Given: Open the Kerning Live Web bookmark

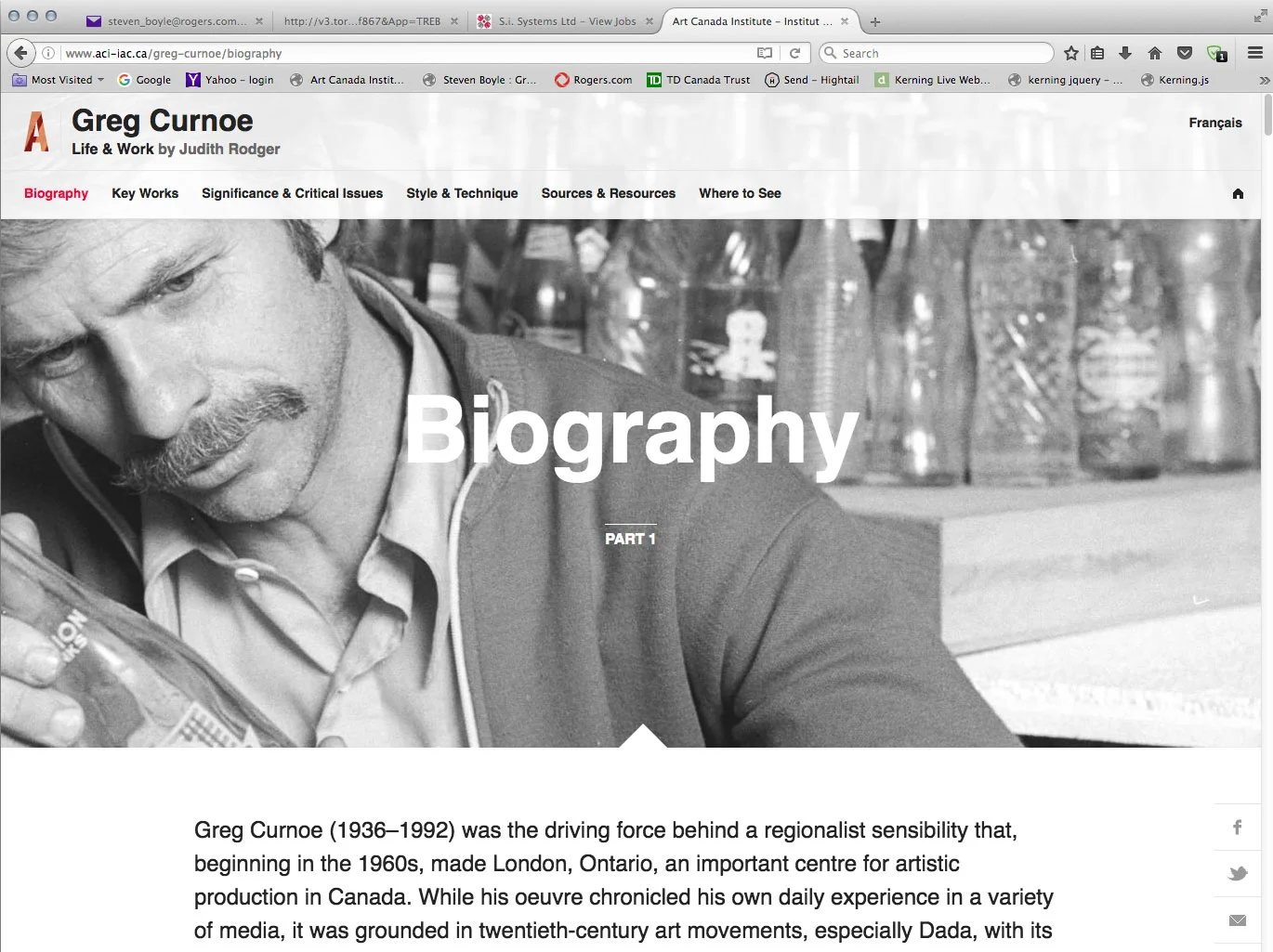Looking at the screenshot, I should (933, 80).
